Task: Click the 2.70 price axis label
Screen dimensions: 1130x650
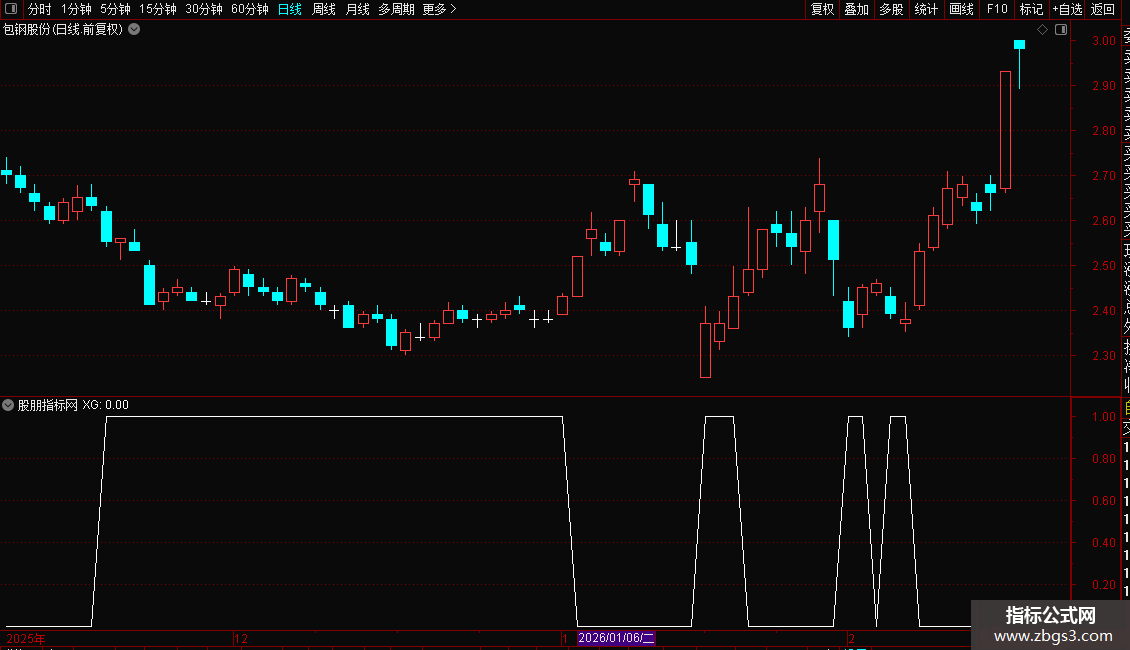Action: pos(1104,176)
